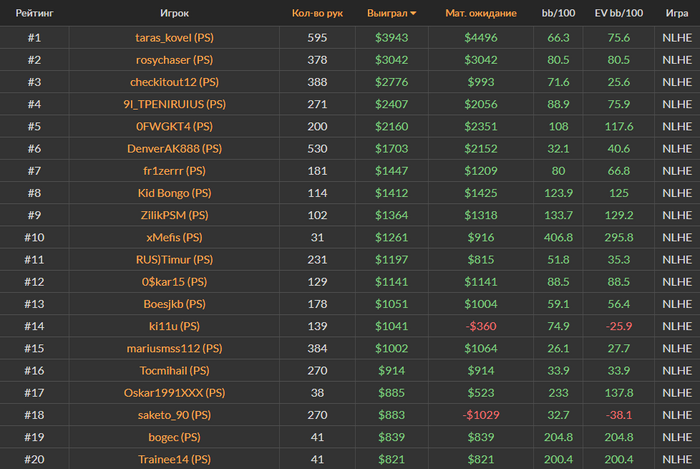
Task: Open ZilikPSM (PS) profile link
Action: click(174, 215)
